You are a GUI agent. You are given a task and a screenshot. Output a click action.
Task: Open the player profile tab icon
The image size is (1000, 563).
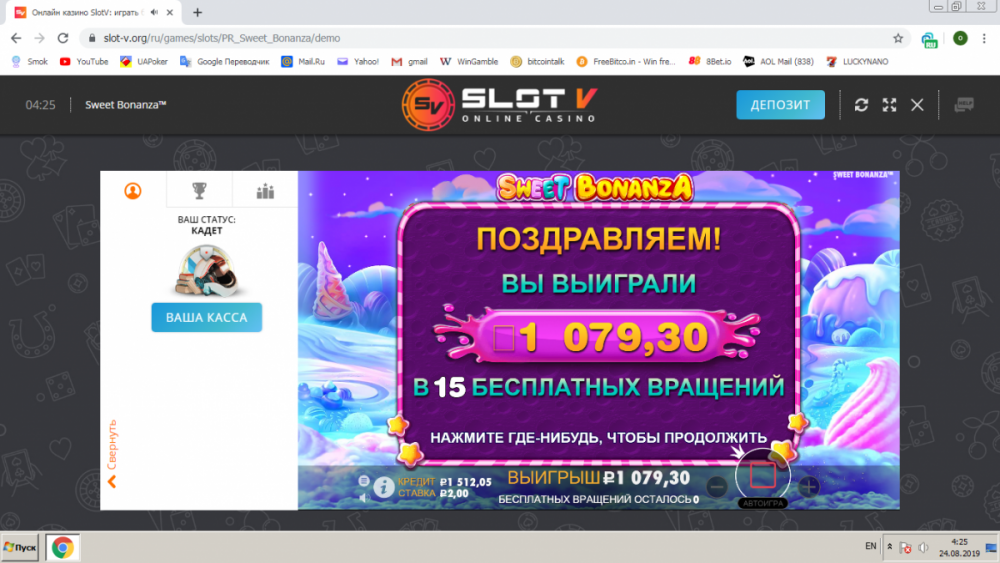coord(133,191)
